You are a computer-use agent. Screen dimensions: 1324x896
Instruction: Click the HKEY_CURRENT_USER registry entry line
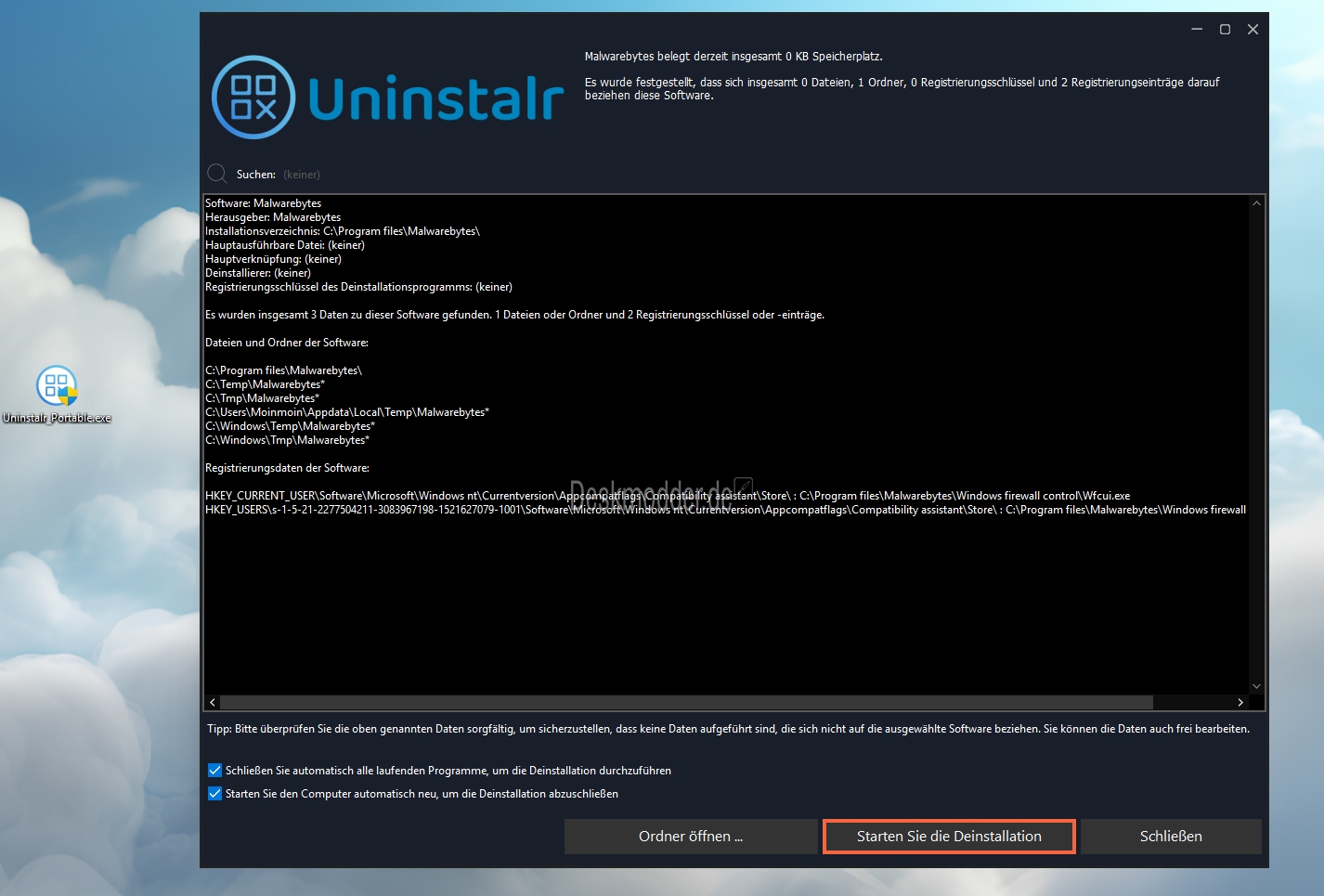[x=668, y=496]
